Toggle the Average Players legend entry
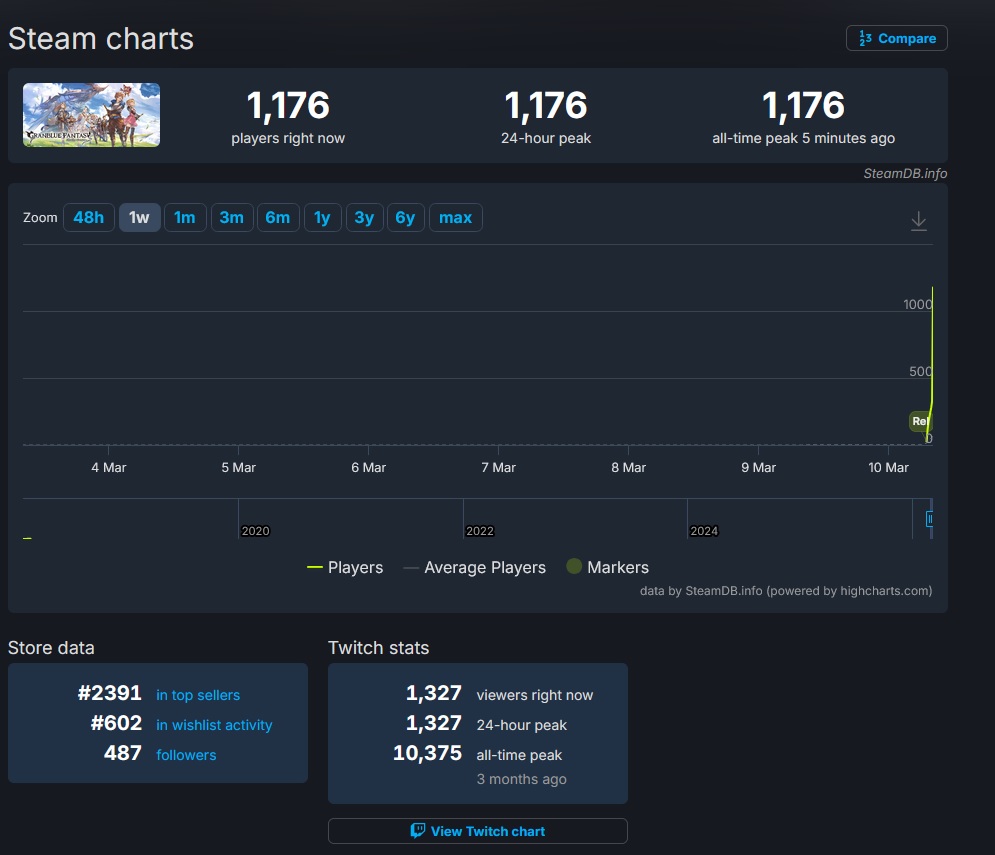 pos(475,567)
